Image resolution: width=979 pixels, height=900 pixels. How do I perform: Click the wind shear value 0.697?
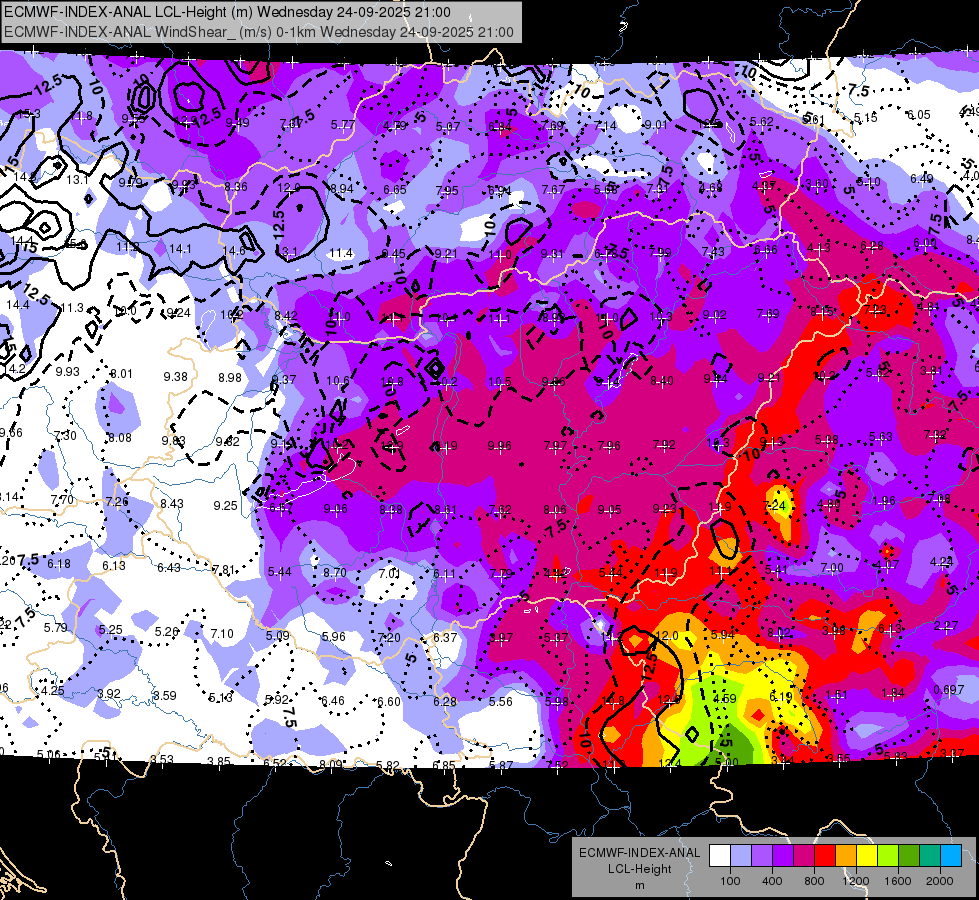pyautogui.click(x=948, y=689)
